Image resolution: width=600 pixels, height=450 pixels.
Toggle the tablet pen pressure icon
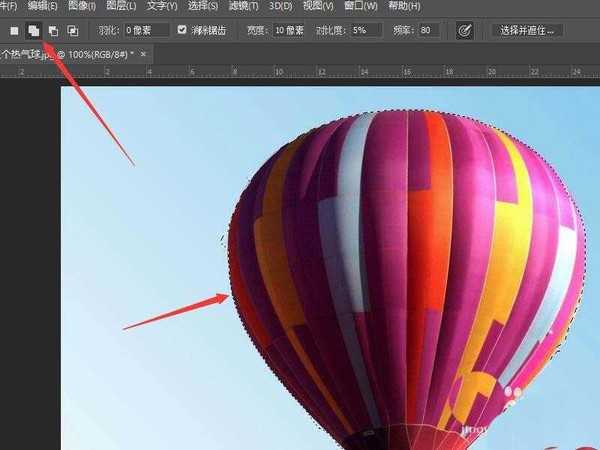(464, 31)
